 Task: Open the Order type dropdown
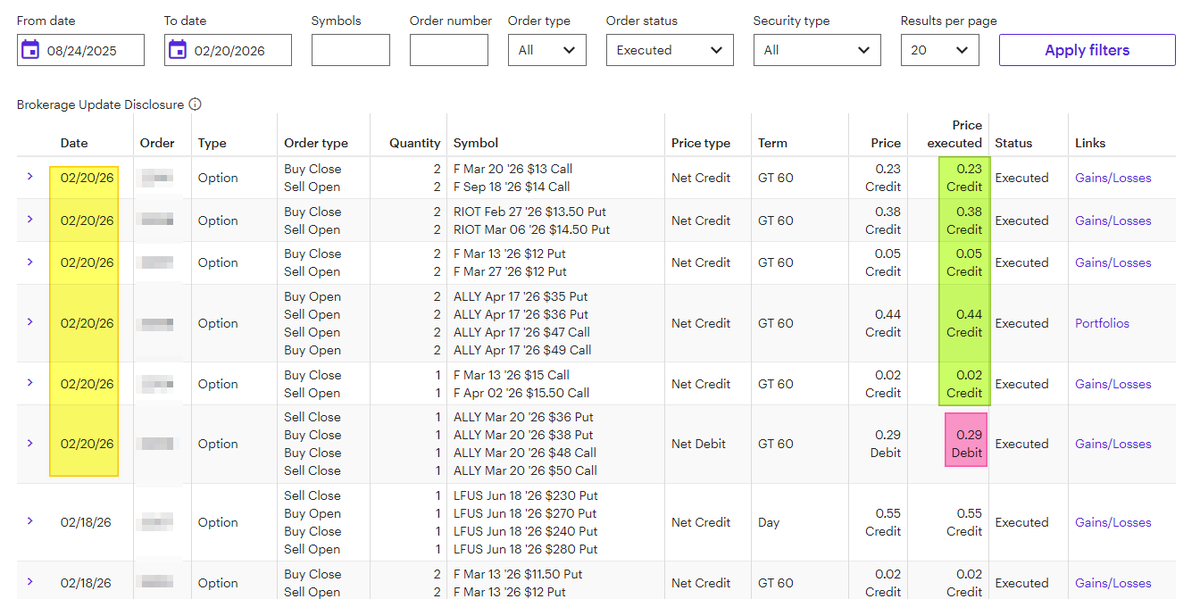tap(547, 50)
